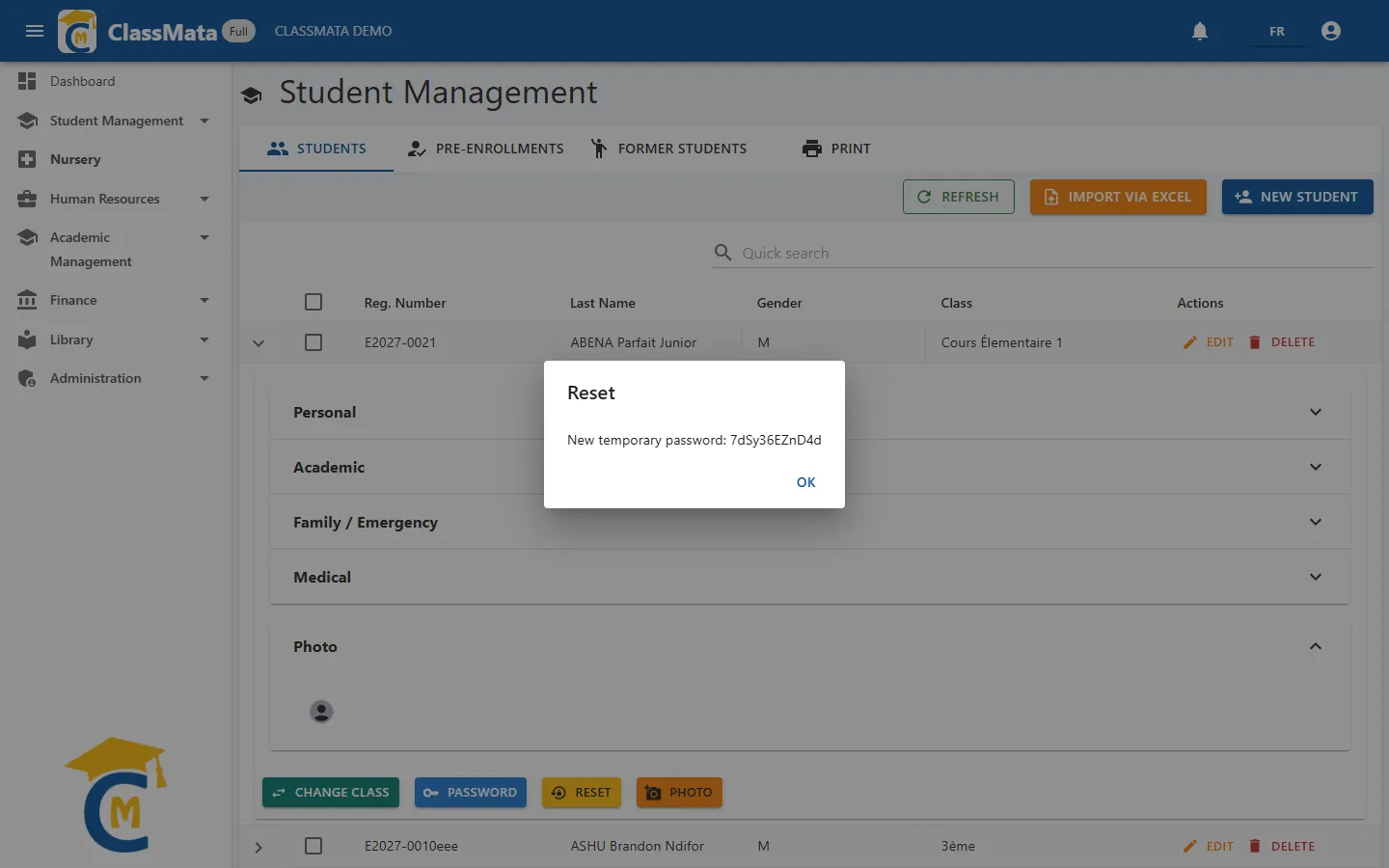Click the Refresh button

pyautogui.click(x=959, y=197)
